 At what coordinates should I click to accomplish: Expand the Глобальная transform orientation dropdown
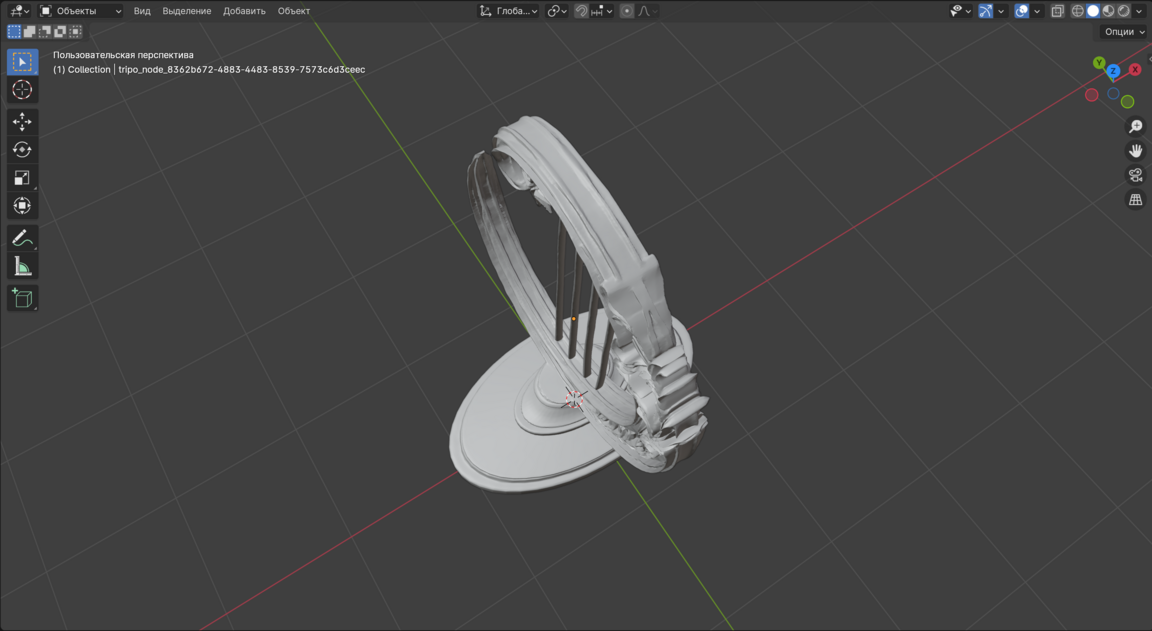click(x=509, y=11)
